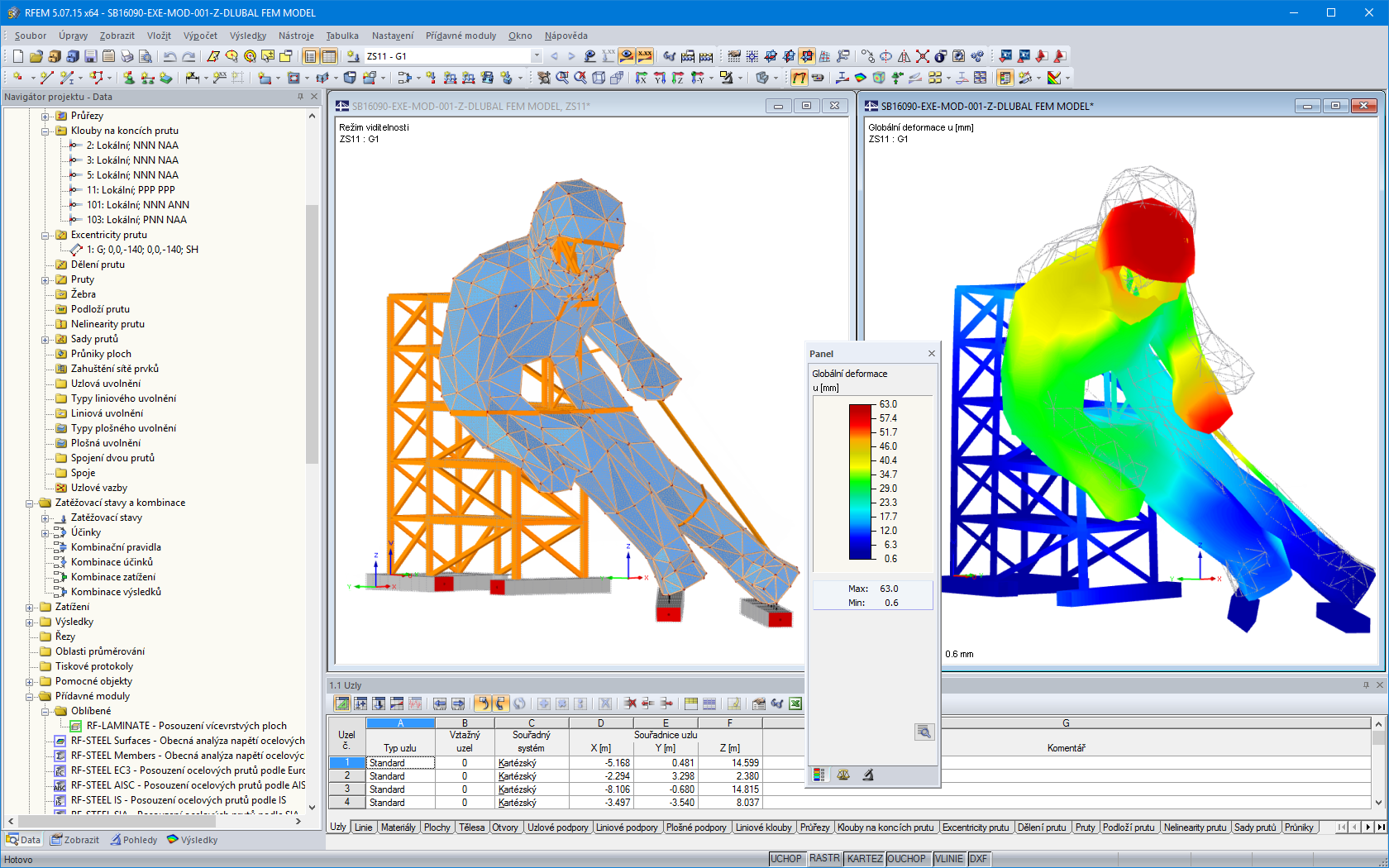This screenshot has height=868, width=1389.
Task: Click the Print icon in the toolbar
Action: [x=126, y=56]
